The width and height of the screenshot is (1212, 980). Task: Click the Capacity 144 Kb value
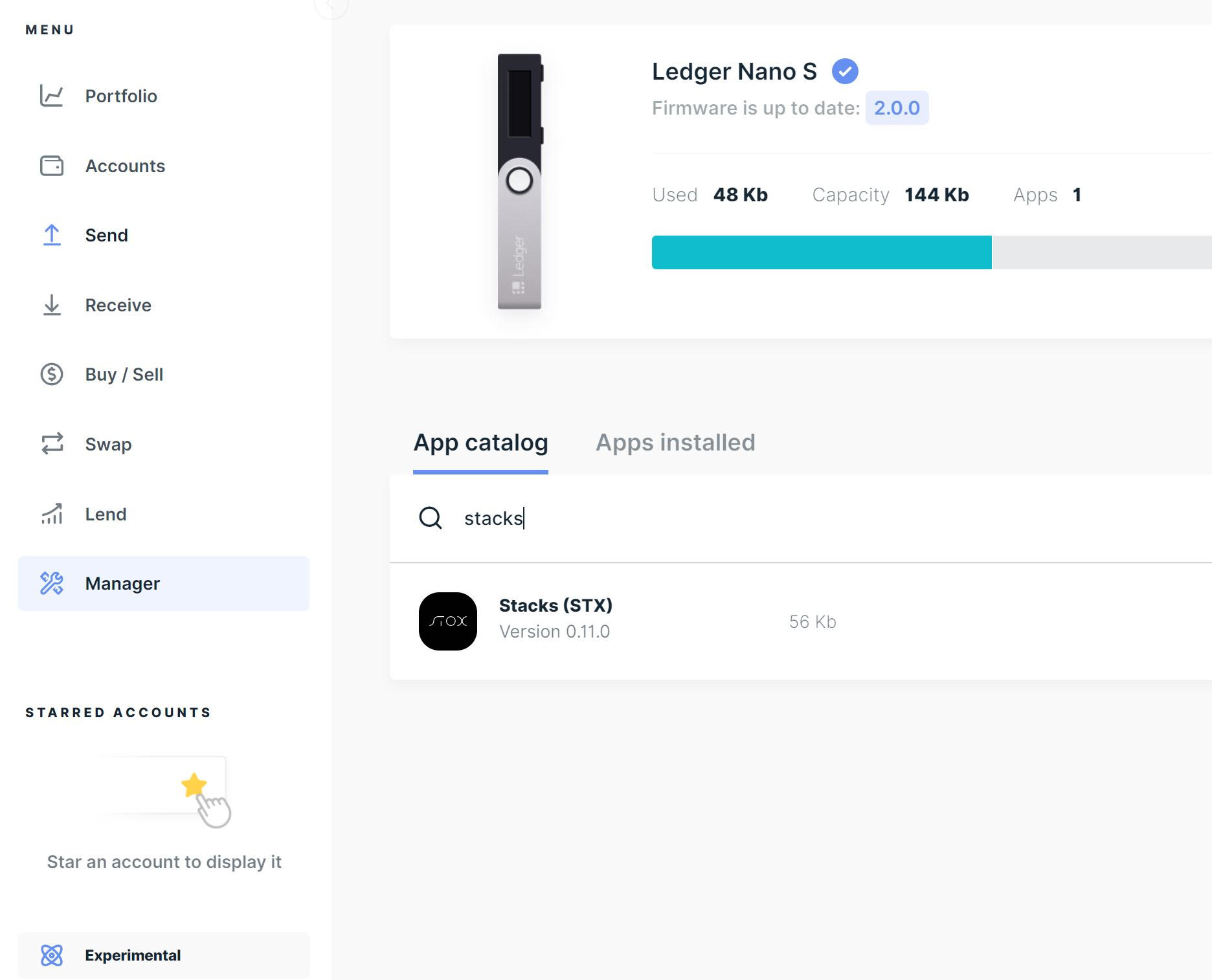point(936,195)
